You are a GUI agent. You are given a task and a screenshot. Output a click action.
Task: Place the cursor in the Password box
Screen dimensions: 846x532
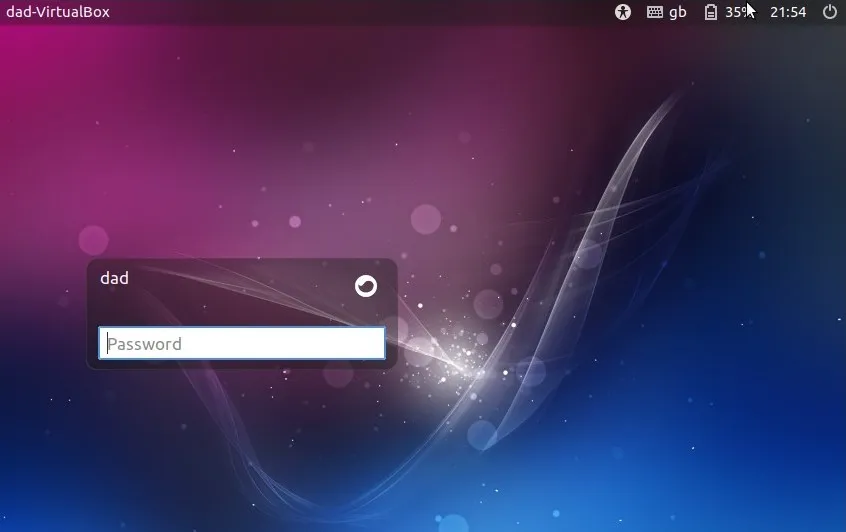tap(241, 343)
